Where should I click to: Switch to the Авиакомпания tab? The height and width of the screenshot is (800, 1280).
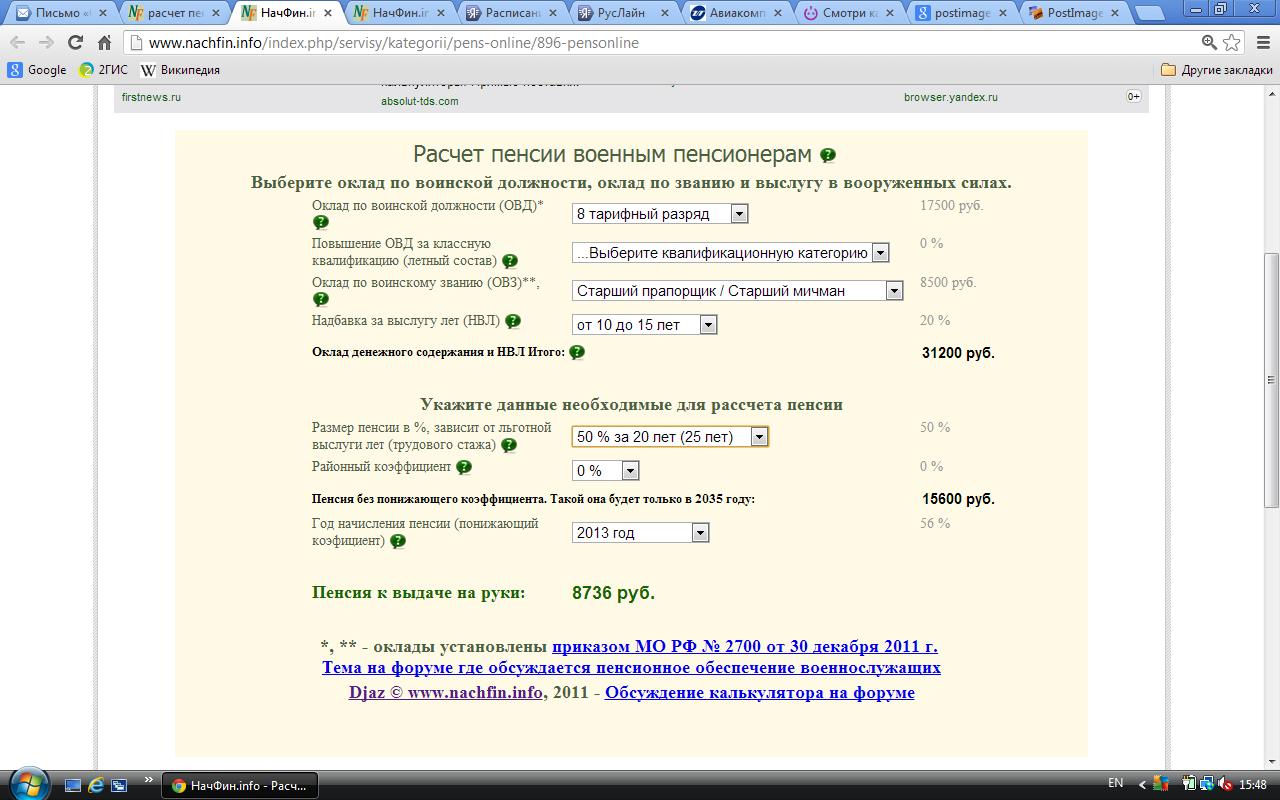pos(735,13)
